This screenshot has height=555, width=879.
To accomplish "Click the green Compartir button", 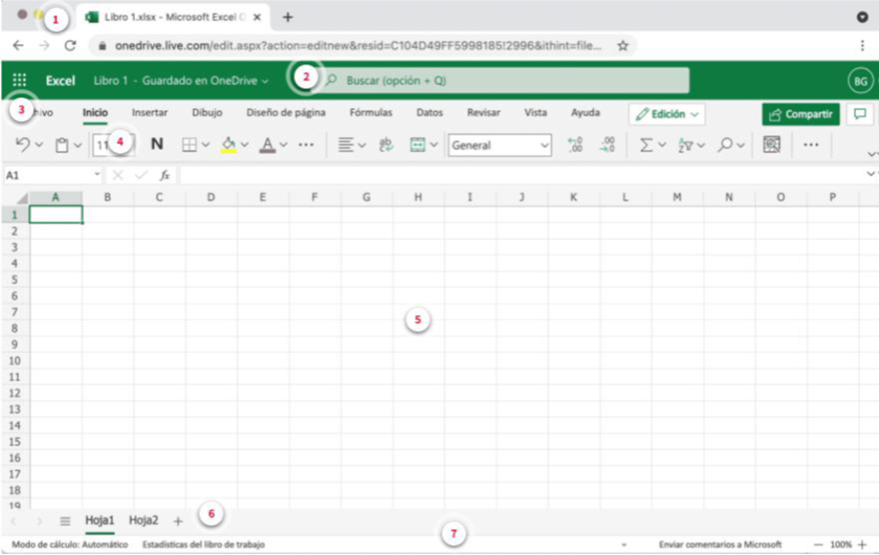I will [800, 114].
